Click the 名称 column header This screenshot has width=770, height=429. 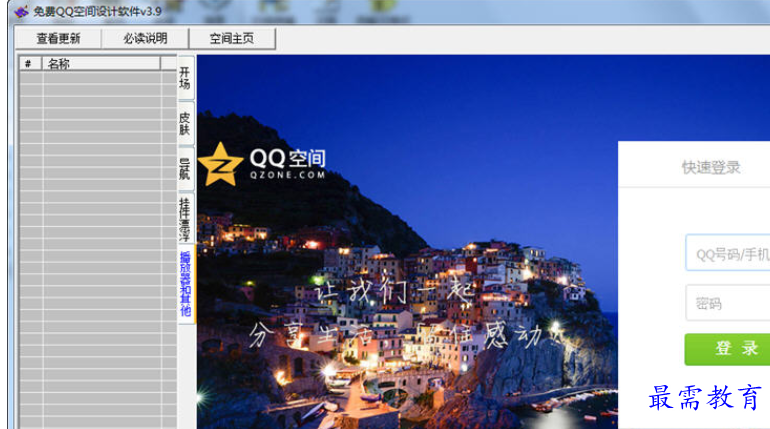[x=101, y=64]
